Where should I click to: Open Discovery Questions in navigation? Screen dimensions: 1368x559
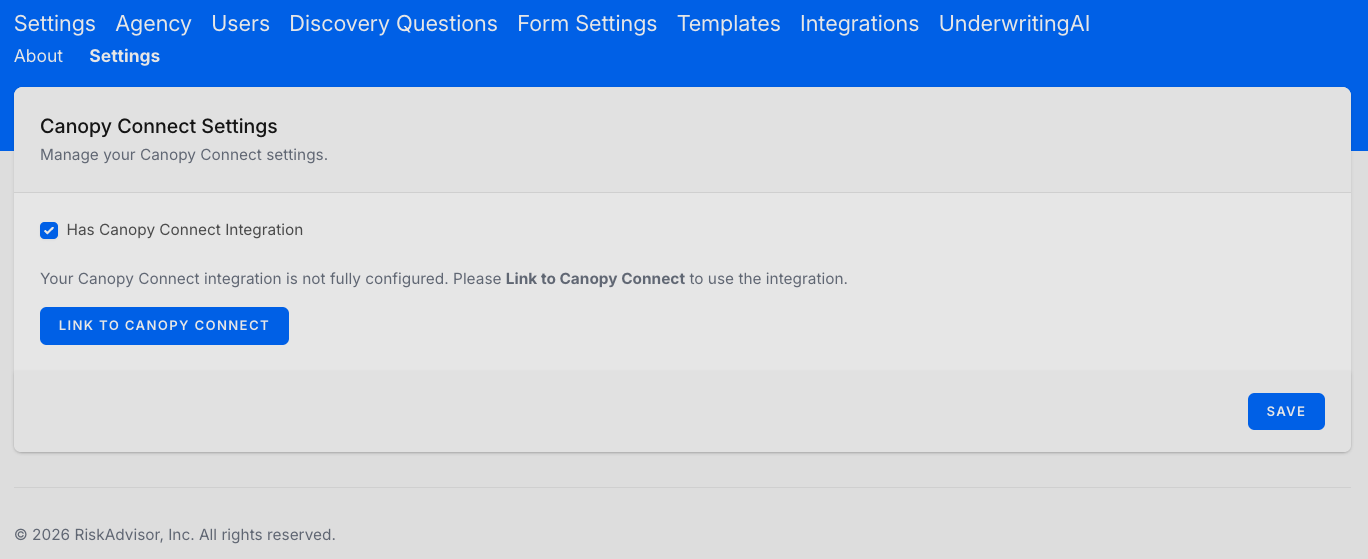pos(393,24)
